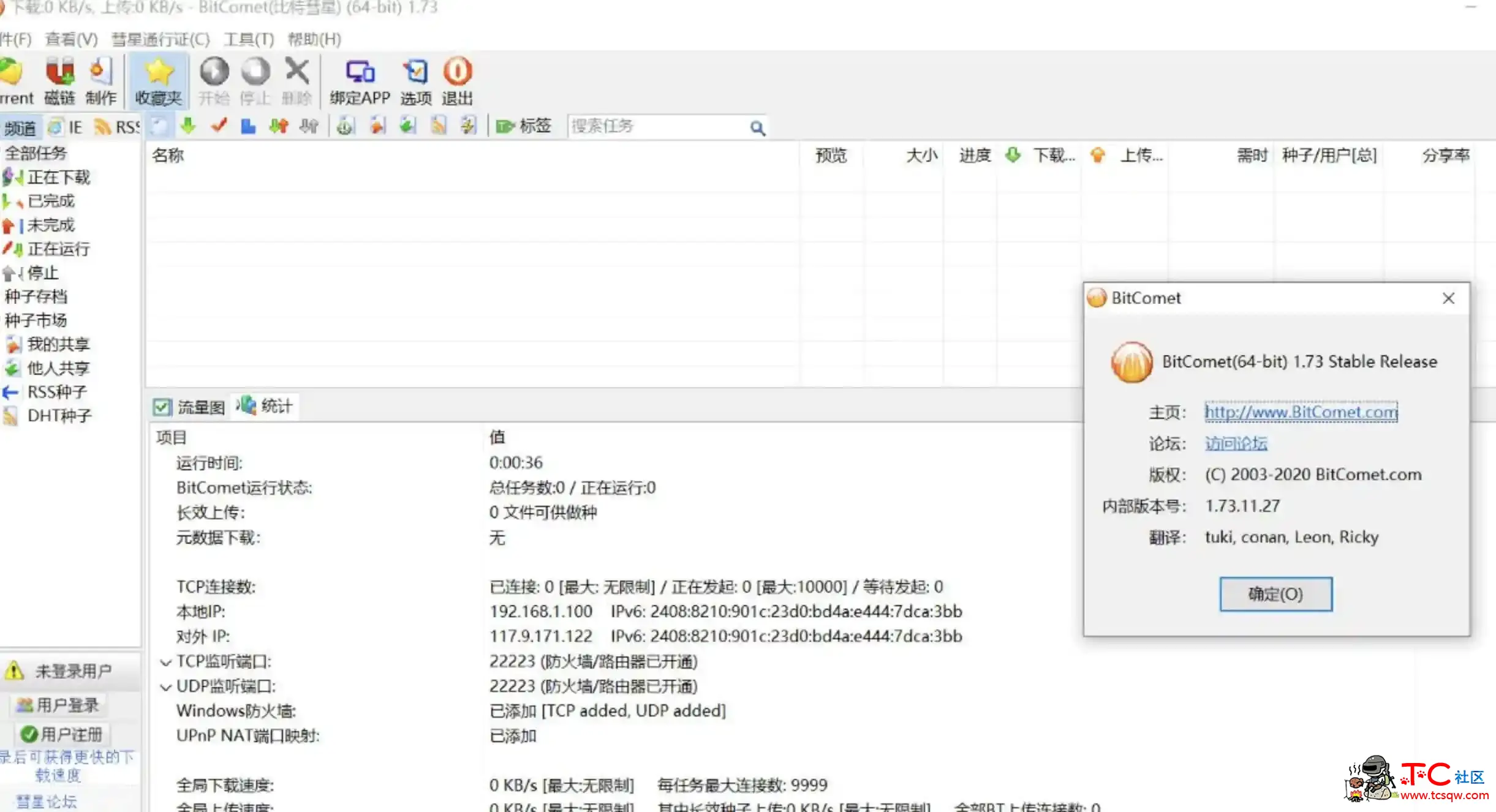The height and width of the screenshot is (812, 1496).
Task: Open Options (选项) from the toolbar
Action: pyautogui.click(x=416, y=81)
